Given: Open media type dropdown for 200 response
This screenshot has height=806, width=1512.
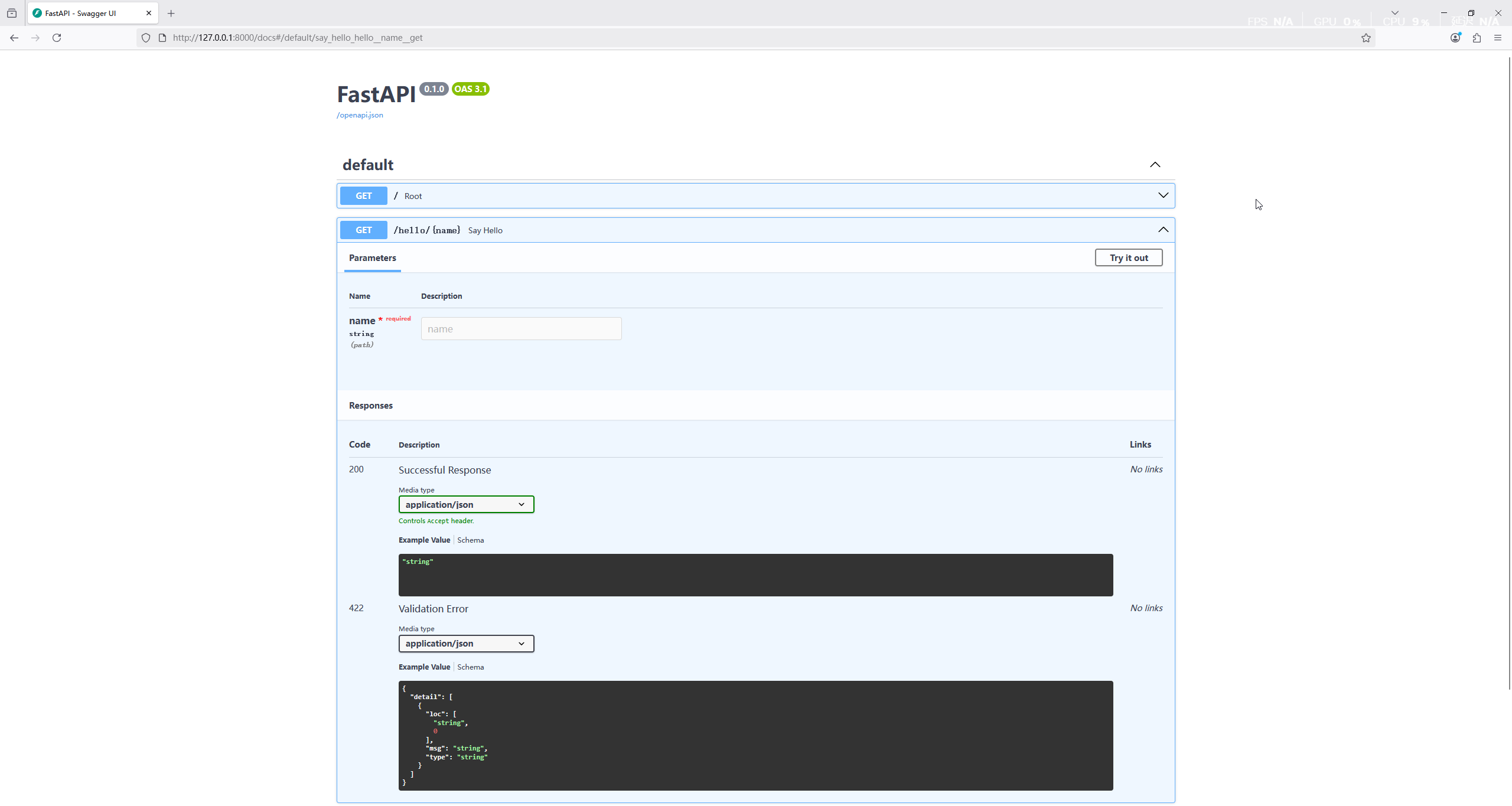Looking at the screenshot, I should coord(466,504).
